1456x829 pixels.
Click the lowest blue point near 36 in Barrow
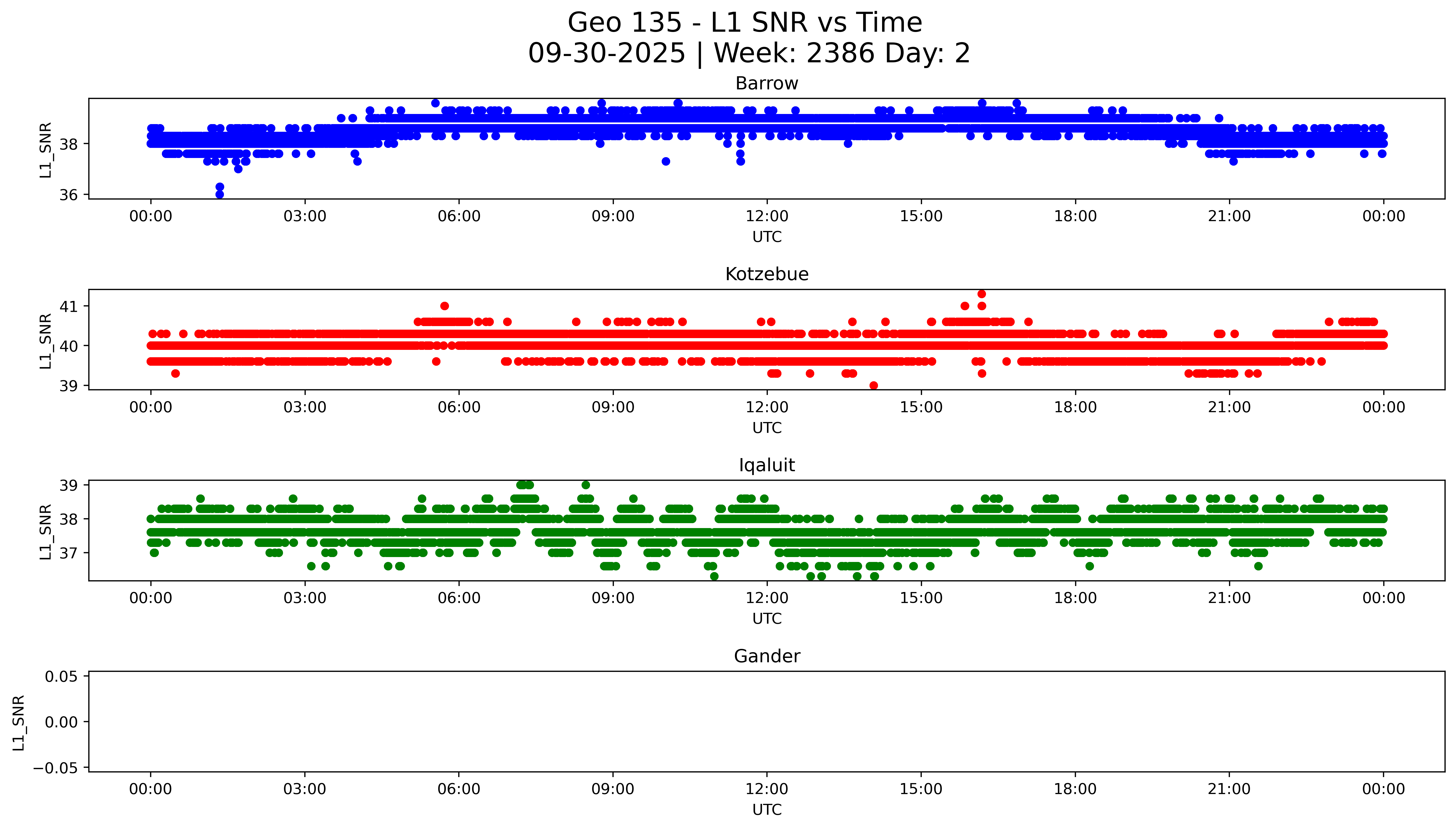click(x=219, y=194)
